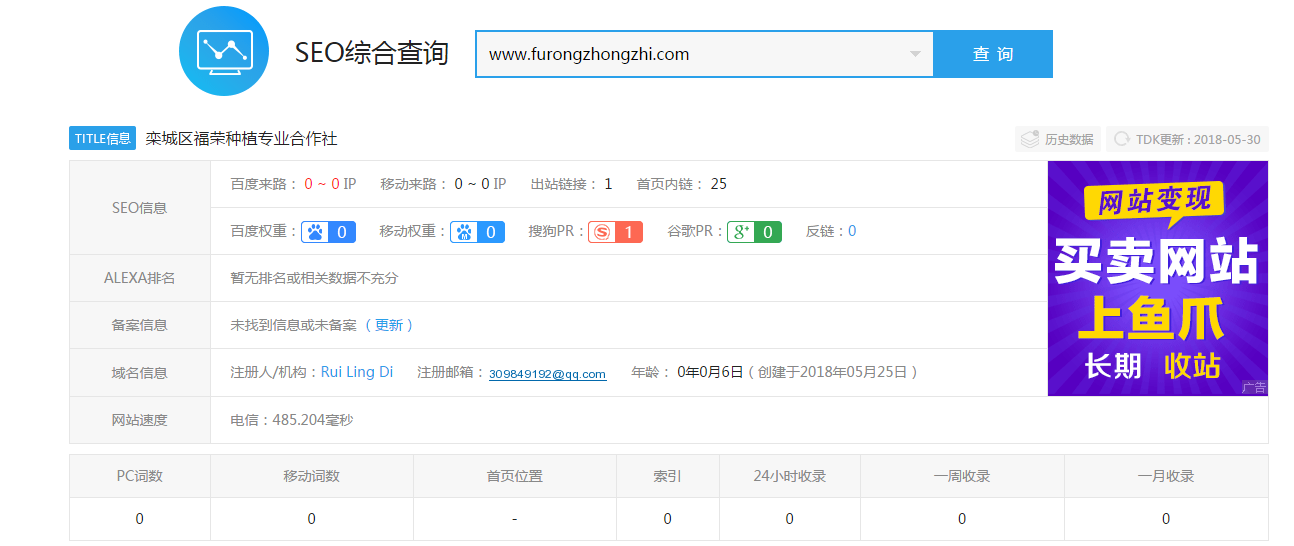Click the Sogou PR badge icon

pos(602,232)
